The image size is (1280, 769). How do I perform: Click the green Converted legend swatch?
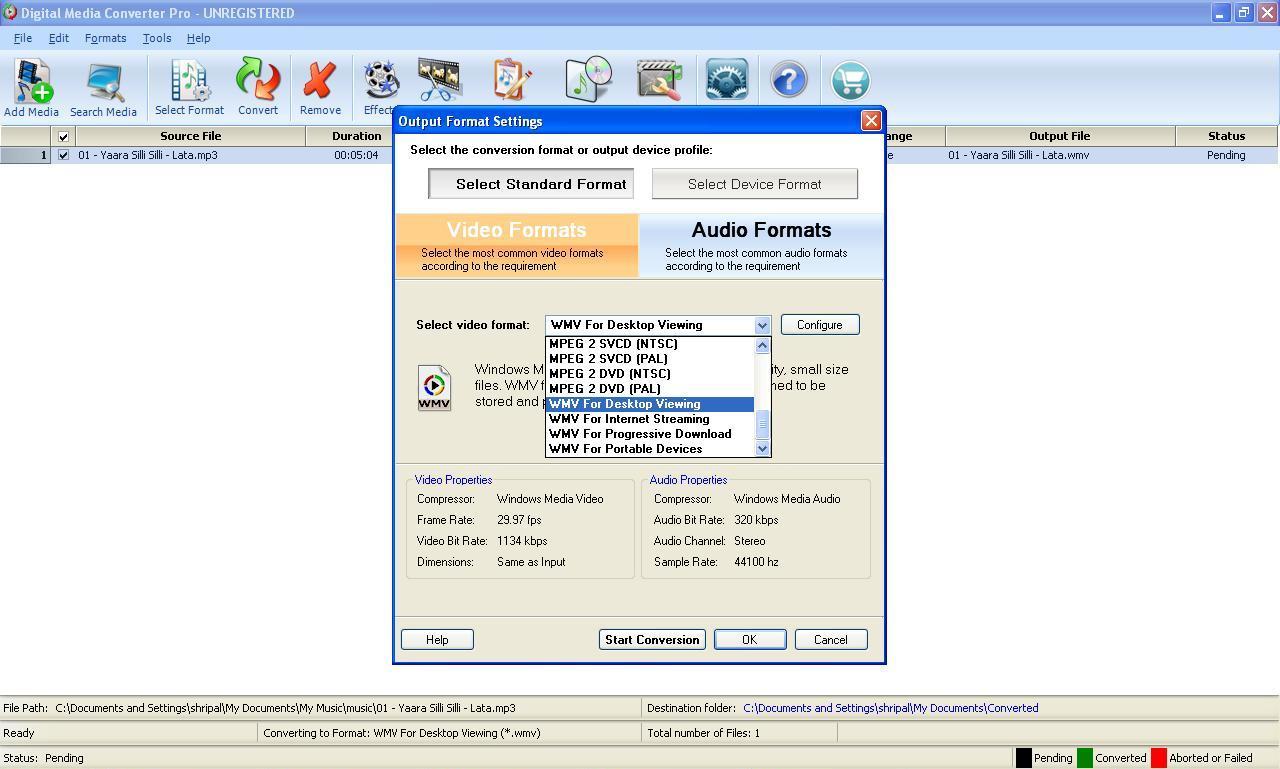1084,758
